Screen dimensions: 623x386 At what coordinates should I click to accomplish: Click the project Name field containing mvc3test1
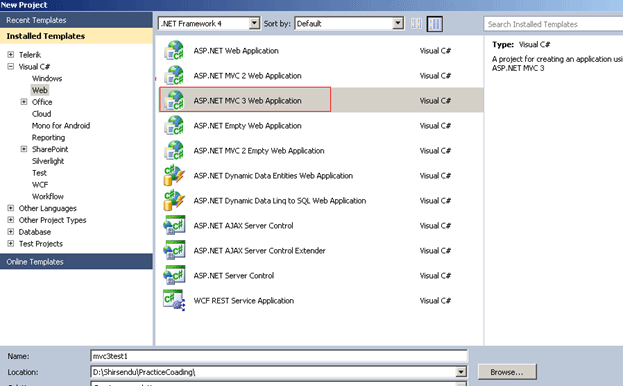click(x=279, y=356)
